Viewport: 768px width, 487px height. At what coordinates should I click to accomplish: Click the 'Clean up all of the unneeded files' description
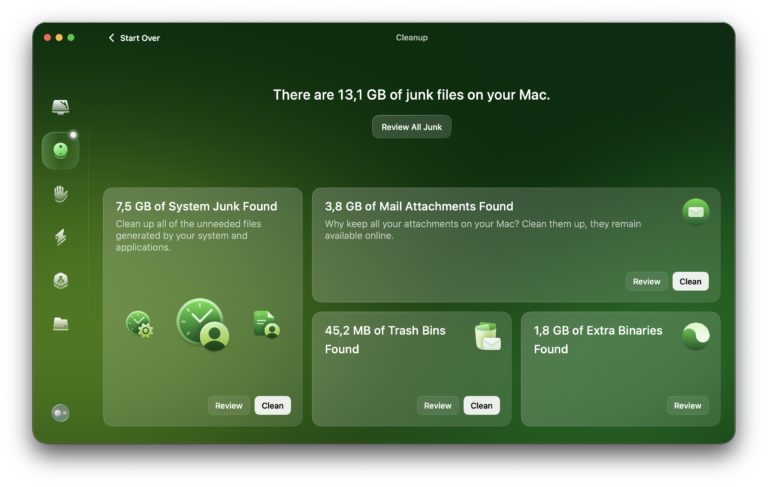(189, 236)
